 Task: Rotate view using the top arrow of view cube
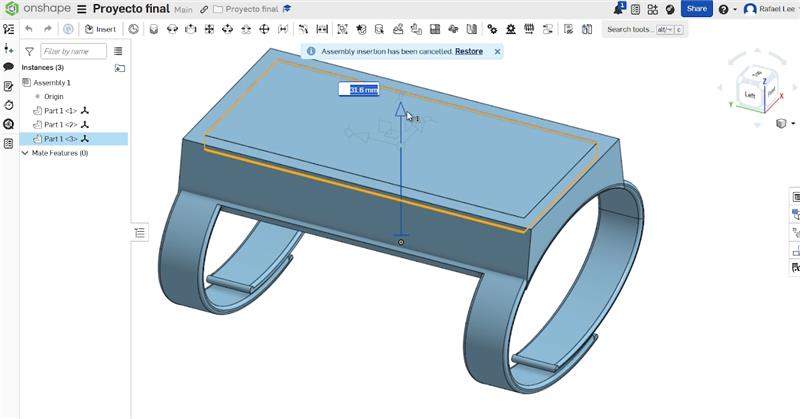tap(757, 52)
